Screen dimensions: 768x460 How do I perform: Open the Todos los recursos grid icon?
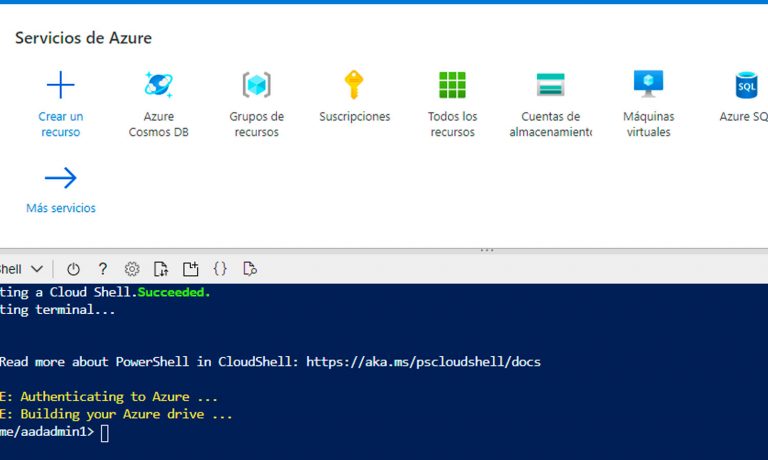(x=452, y=85)
